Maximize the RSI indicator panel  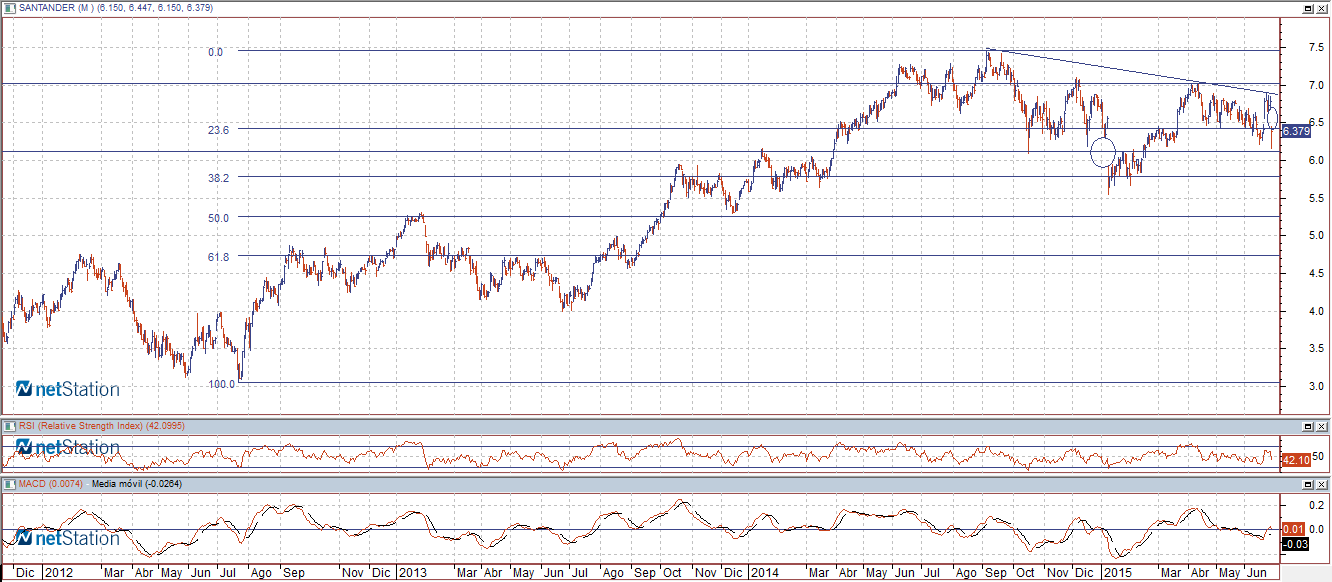1307,426
